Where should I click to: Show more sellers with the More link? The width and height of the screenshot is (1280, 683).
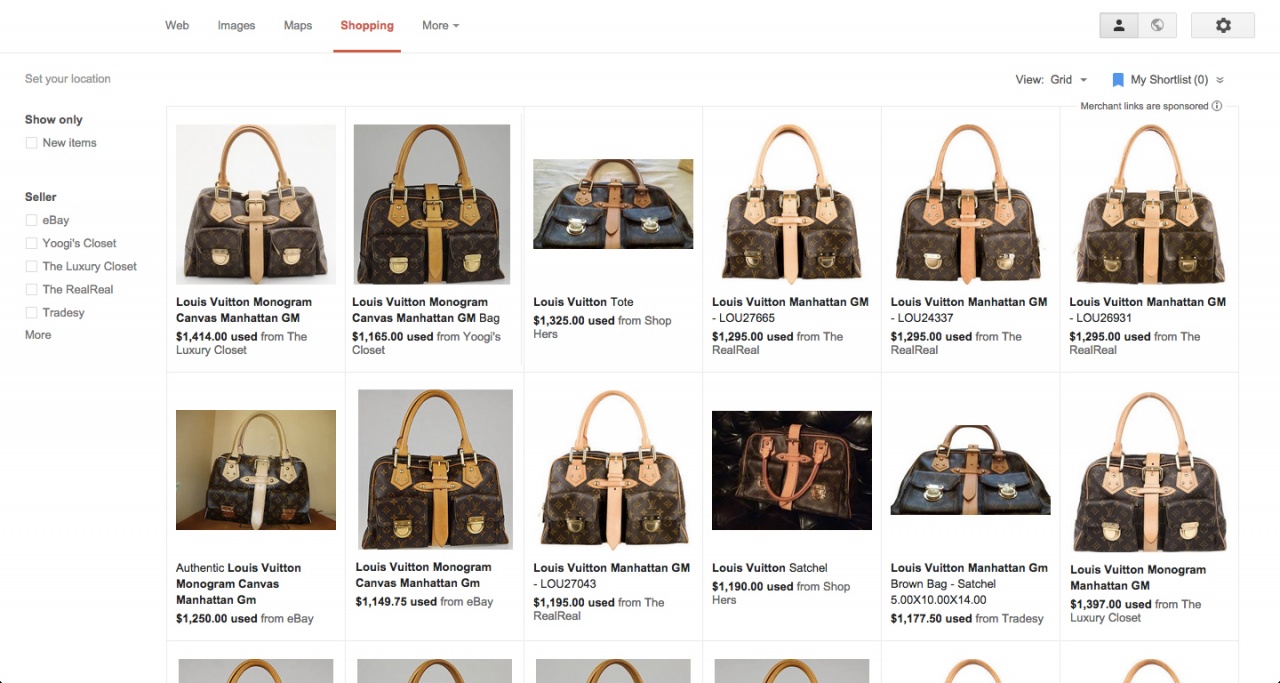click(x=38, y=335)
